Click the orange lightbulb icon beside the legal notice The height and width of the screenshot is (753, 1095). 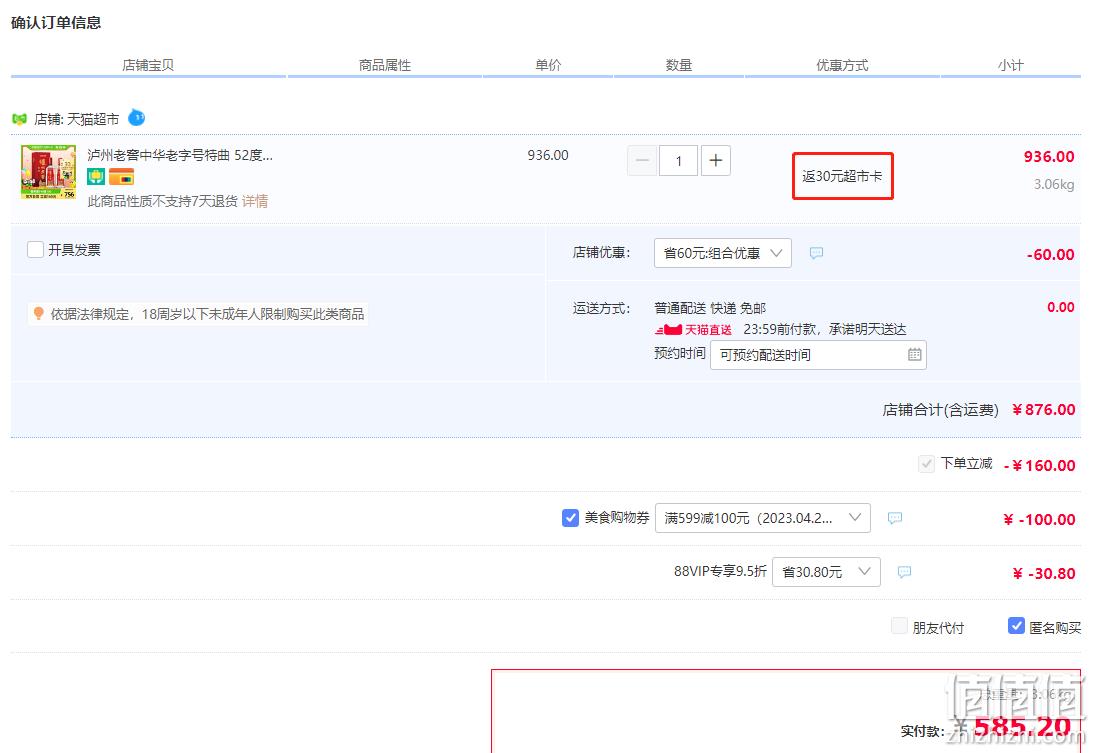pyautogui.click(x=39, y=314)
